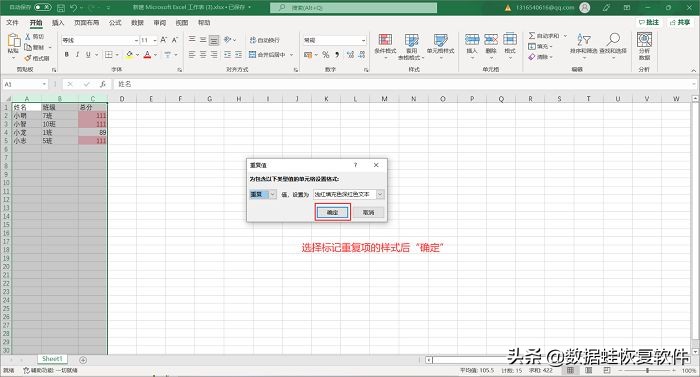Switch to the Insert (插入) tab
The width and height of the screenshot is (700, 377).
58,22
